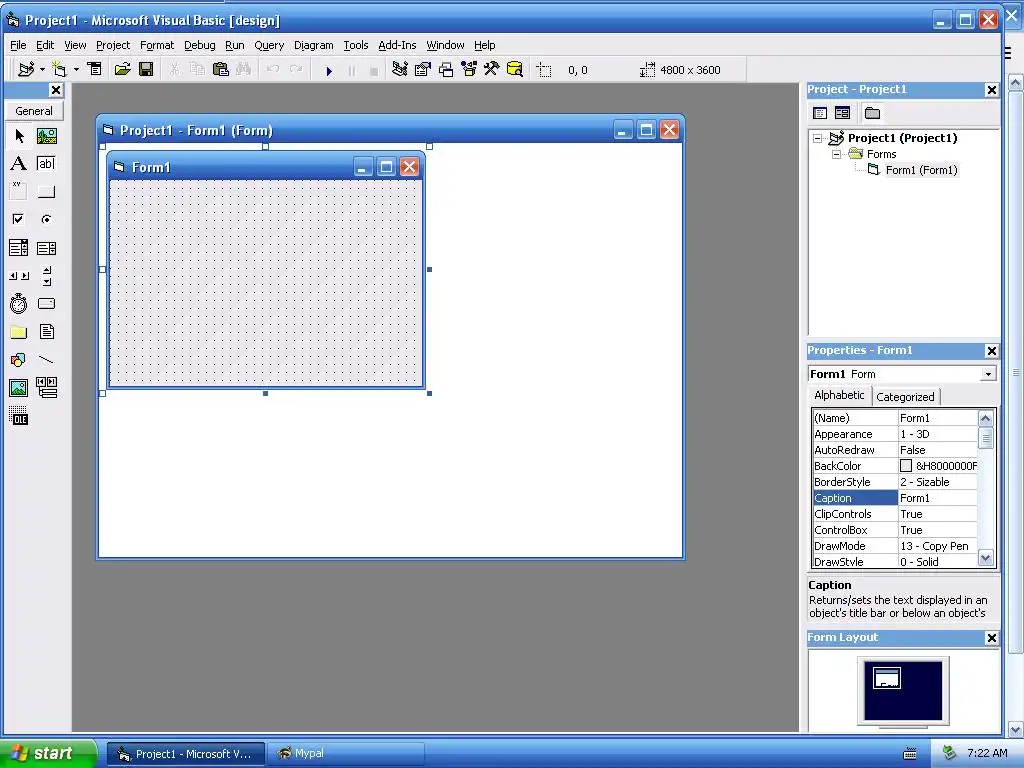Image resolution: width=1024 pixels, height=768 pixels.
Task: Click the General toolbox tab button
Action: click(34, 111)
